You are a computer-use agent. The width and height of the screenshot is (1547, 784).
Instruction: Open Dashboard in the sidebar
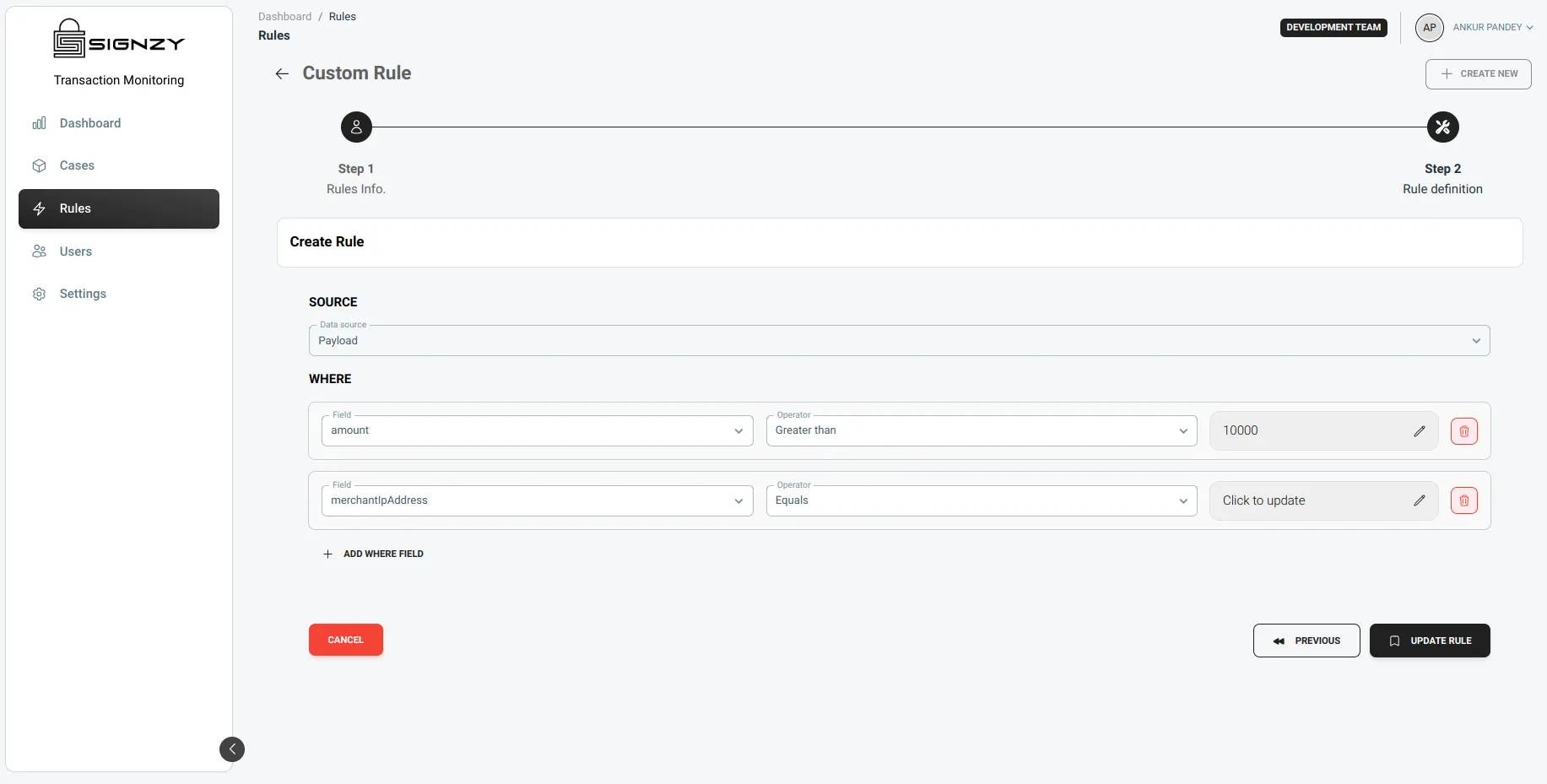tap(119, 123)
